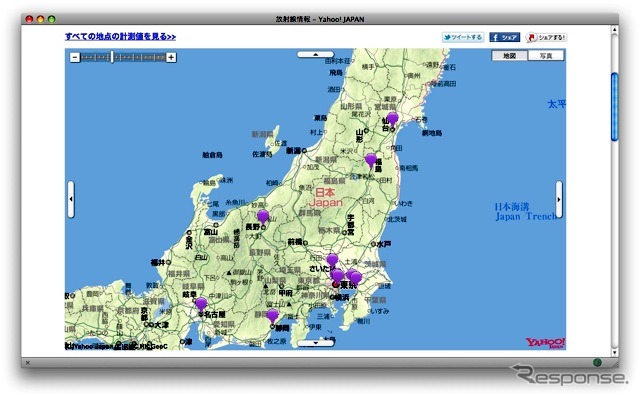Zoom in with the plus button
Viewport: 640px width, 397px height.
pos(171,58)
